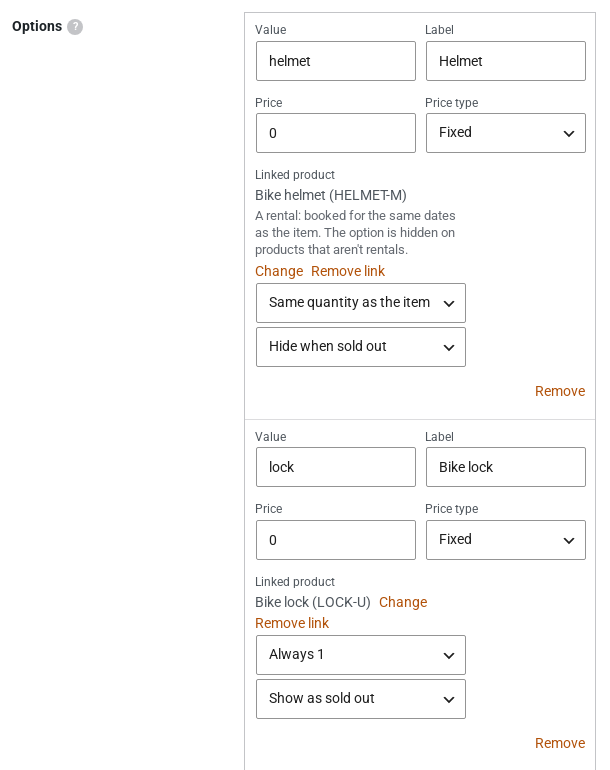Edit the Value field containing helmet
Screen dimensions: 610x770
(335, 61)
